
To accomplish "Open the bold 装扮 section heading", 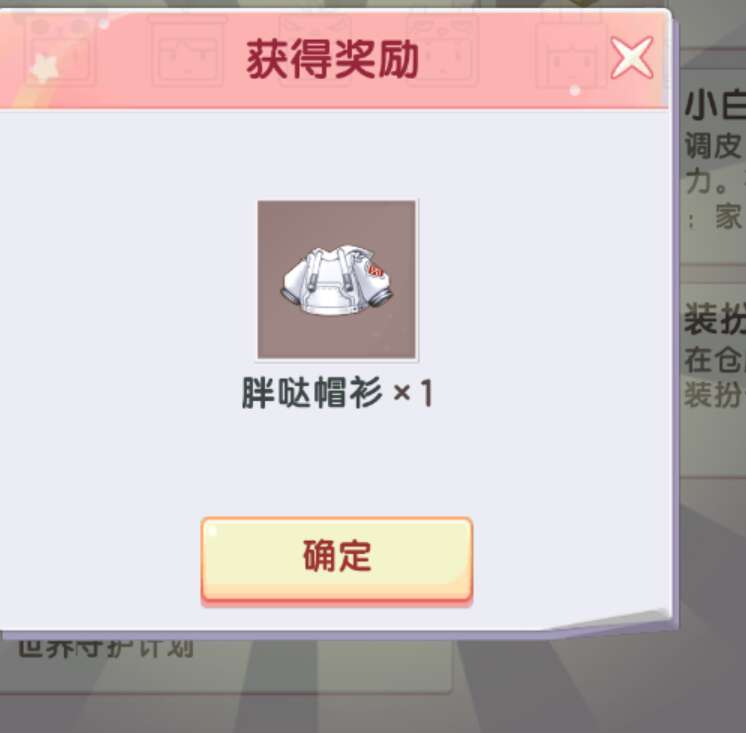I will [715, 320].
